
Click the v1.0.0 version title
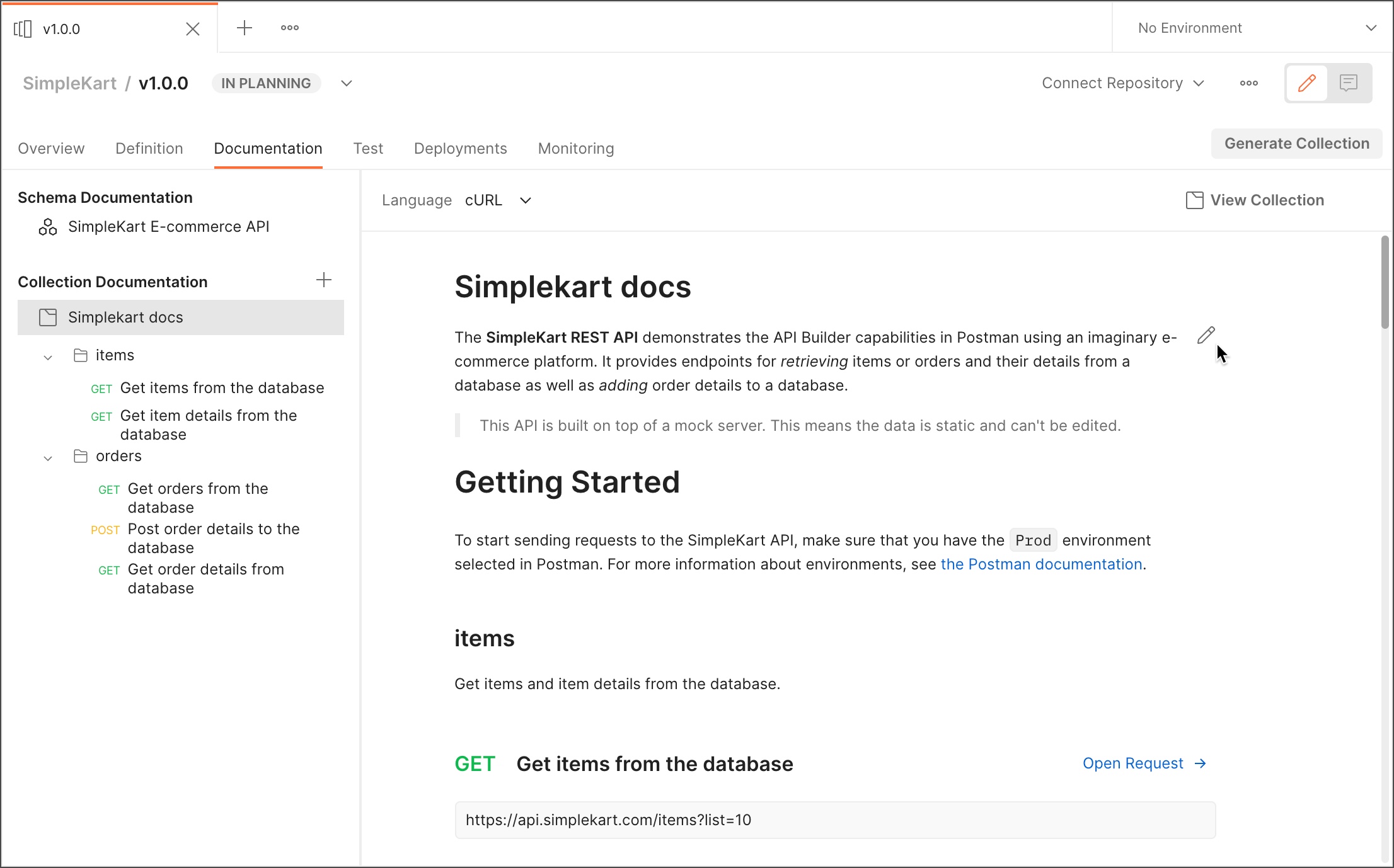(x=163, y=83)
